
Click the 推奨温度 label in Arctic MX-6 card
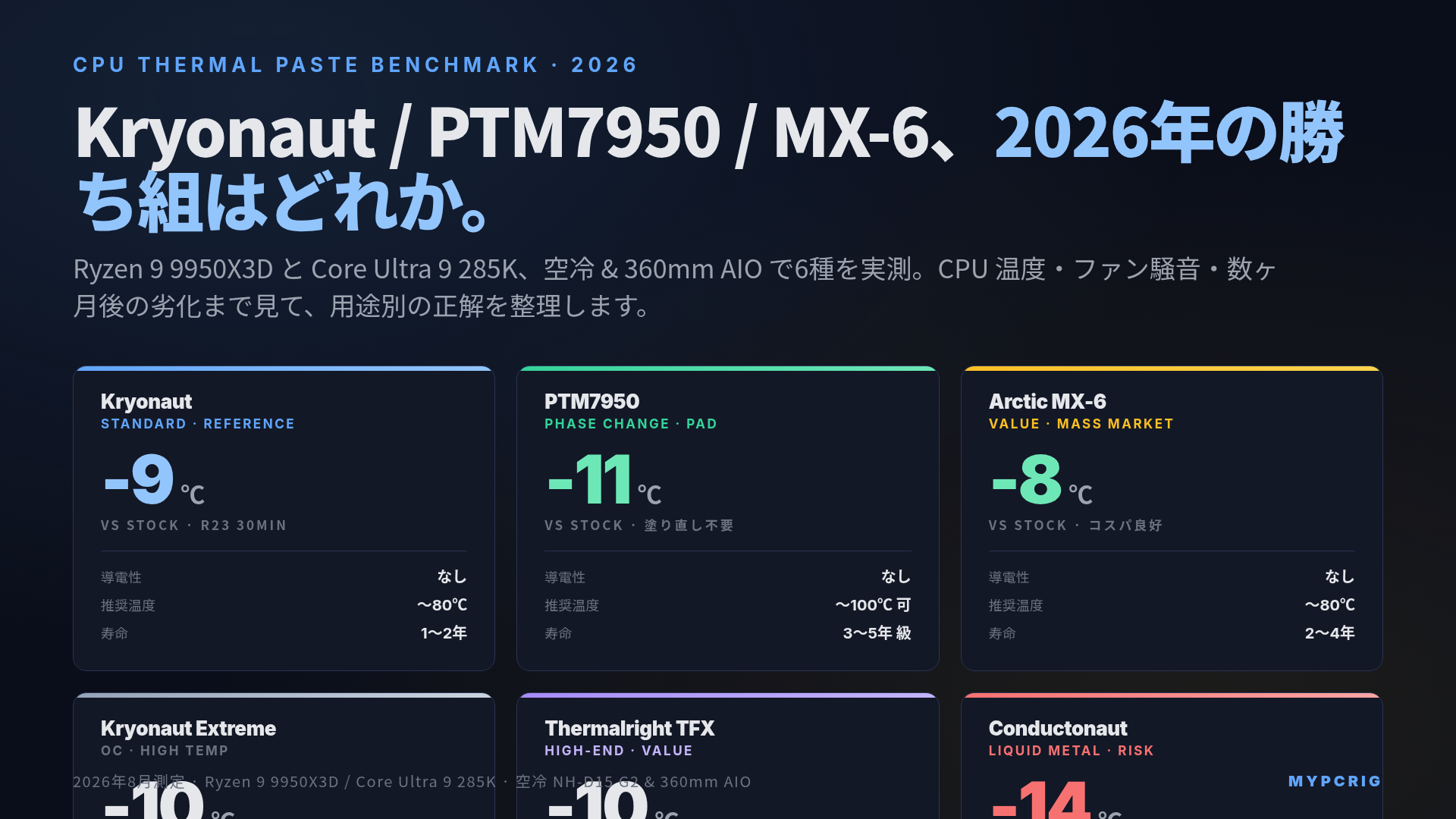tap(1016, 606)
